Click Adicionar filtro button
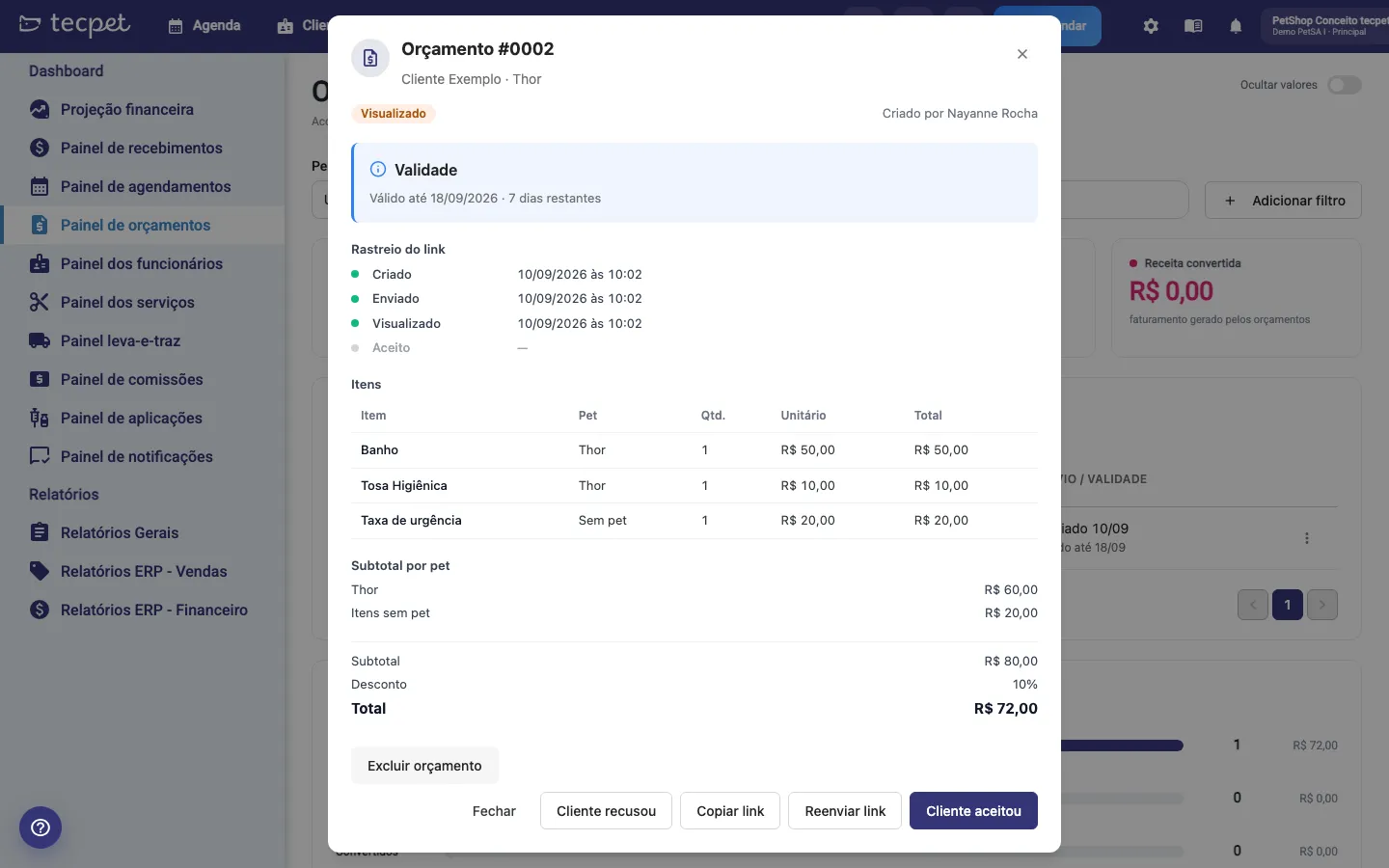This screenshot has height=868, width=1389. click(1283, 201)
